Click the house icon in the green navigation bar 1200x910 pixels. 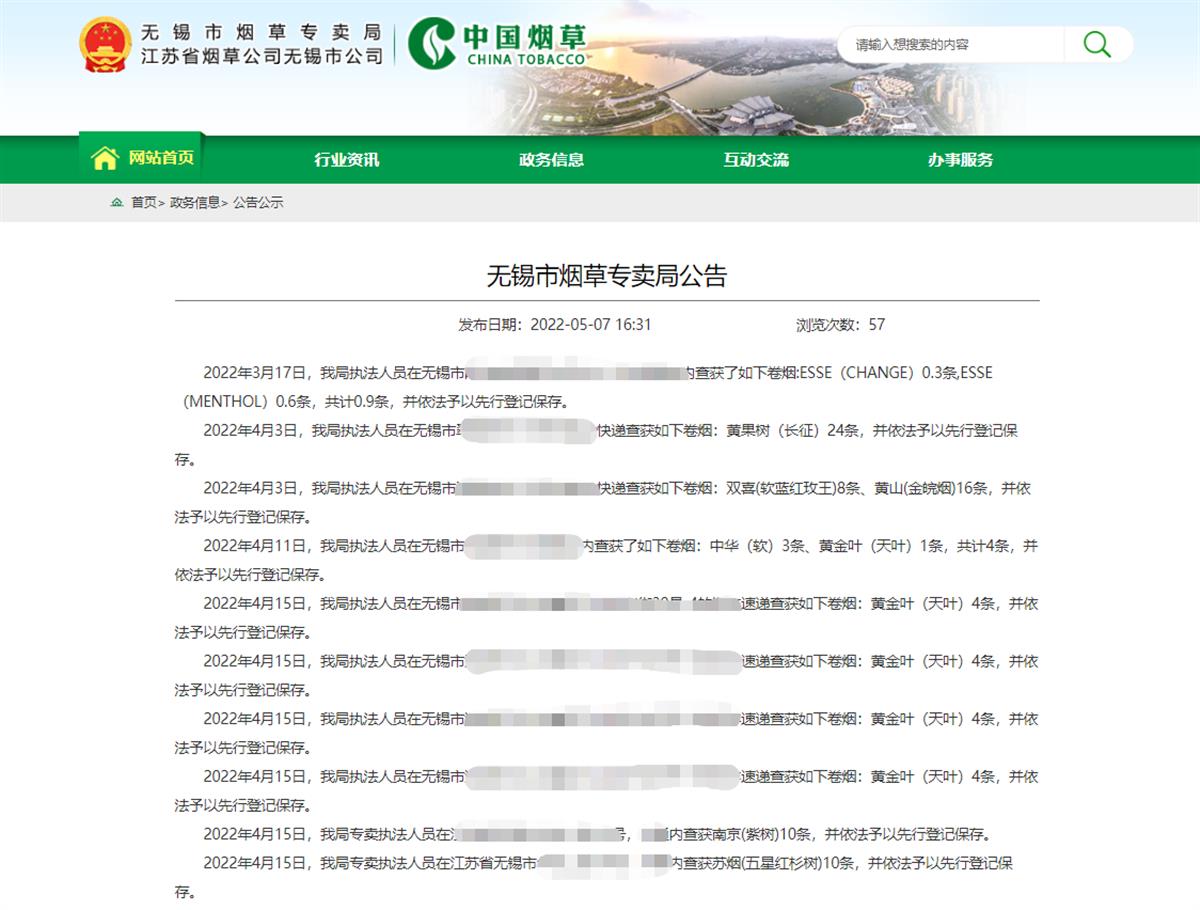click(x=104, y=158)
